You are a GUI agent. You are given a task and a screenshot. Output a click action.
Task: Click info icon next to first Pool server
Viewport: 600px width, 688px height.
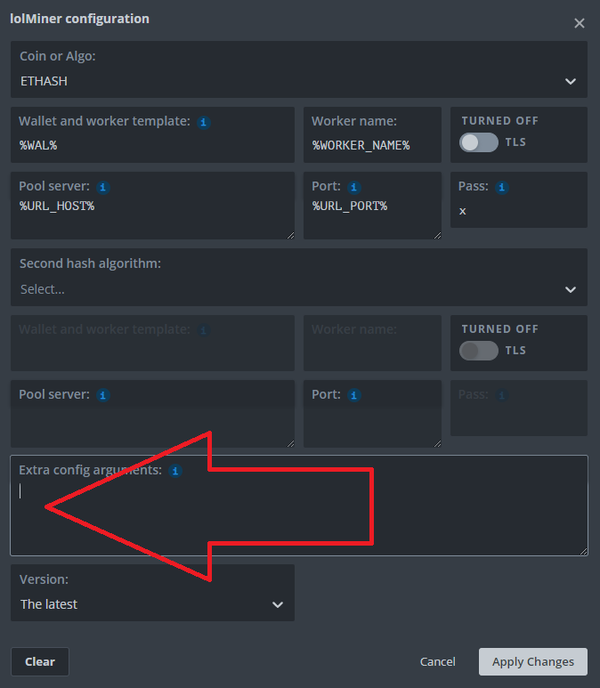[x=102, y=187]
